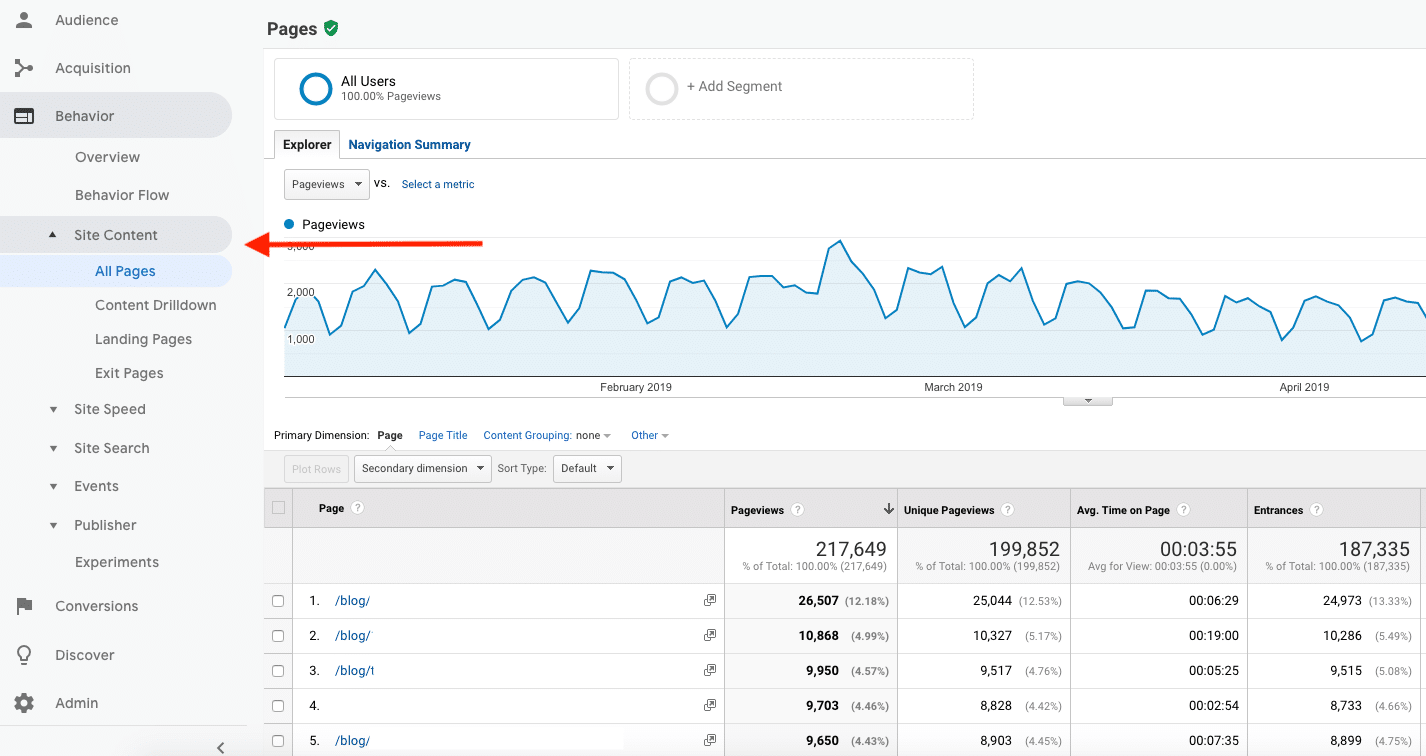Open the Admin gear icon
Viewport: 1426px width, 756px height.
click(x=24, y=703)
